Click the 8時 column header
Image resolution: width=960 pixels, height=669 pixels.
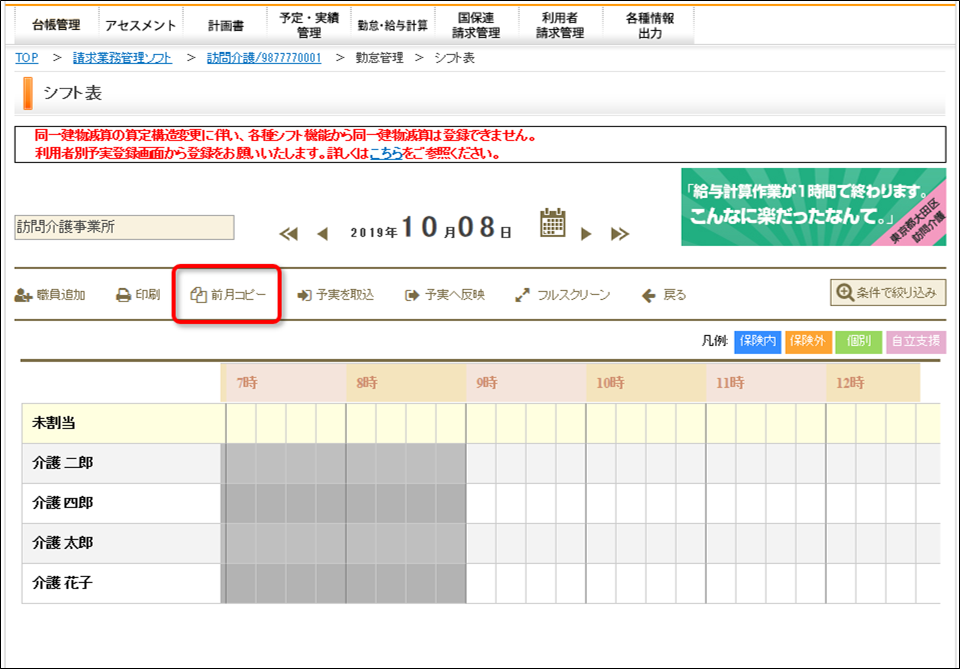point(406,383)
